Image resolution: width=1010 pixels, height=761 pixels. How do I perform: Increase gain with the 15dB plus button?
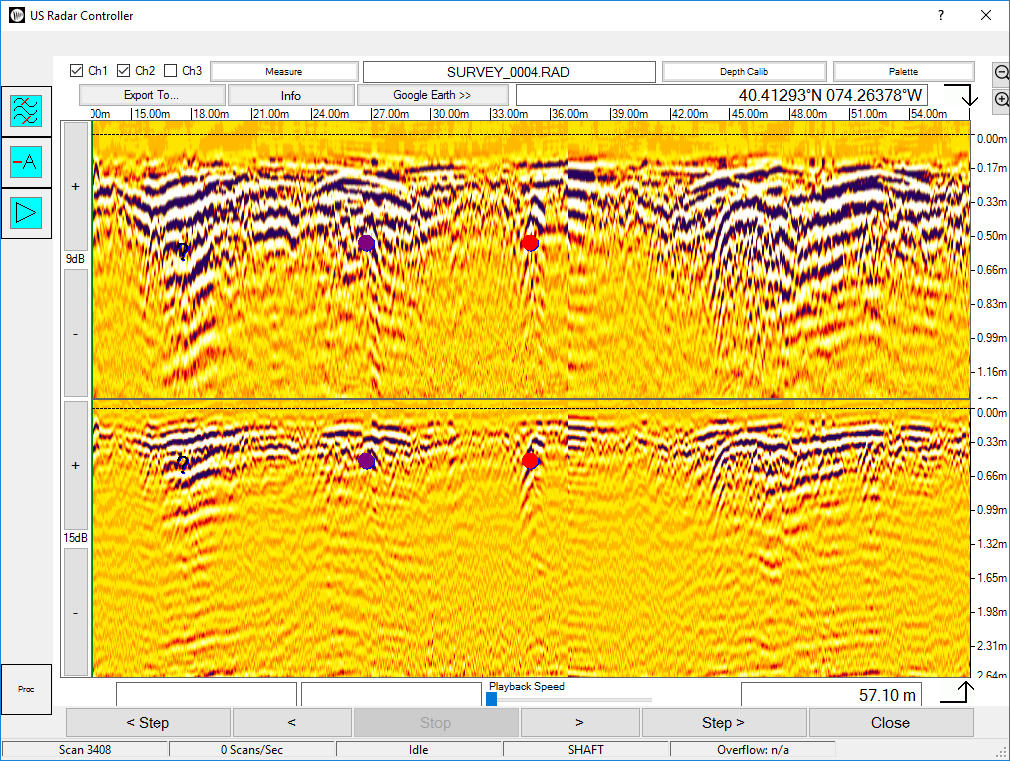click(x=76, y=465)
